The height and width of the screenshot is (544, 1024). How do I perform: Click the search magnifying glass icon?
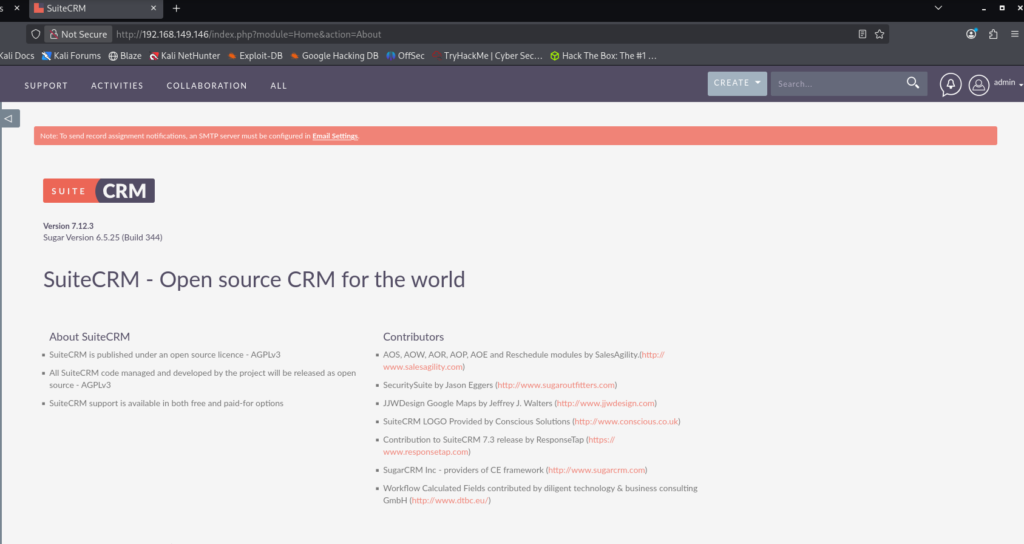point(912,83)
